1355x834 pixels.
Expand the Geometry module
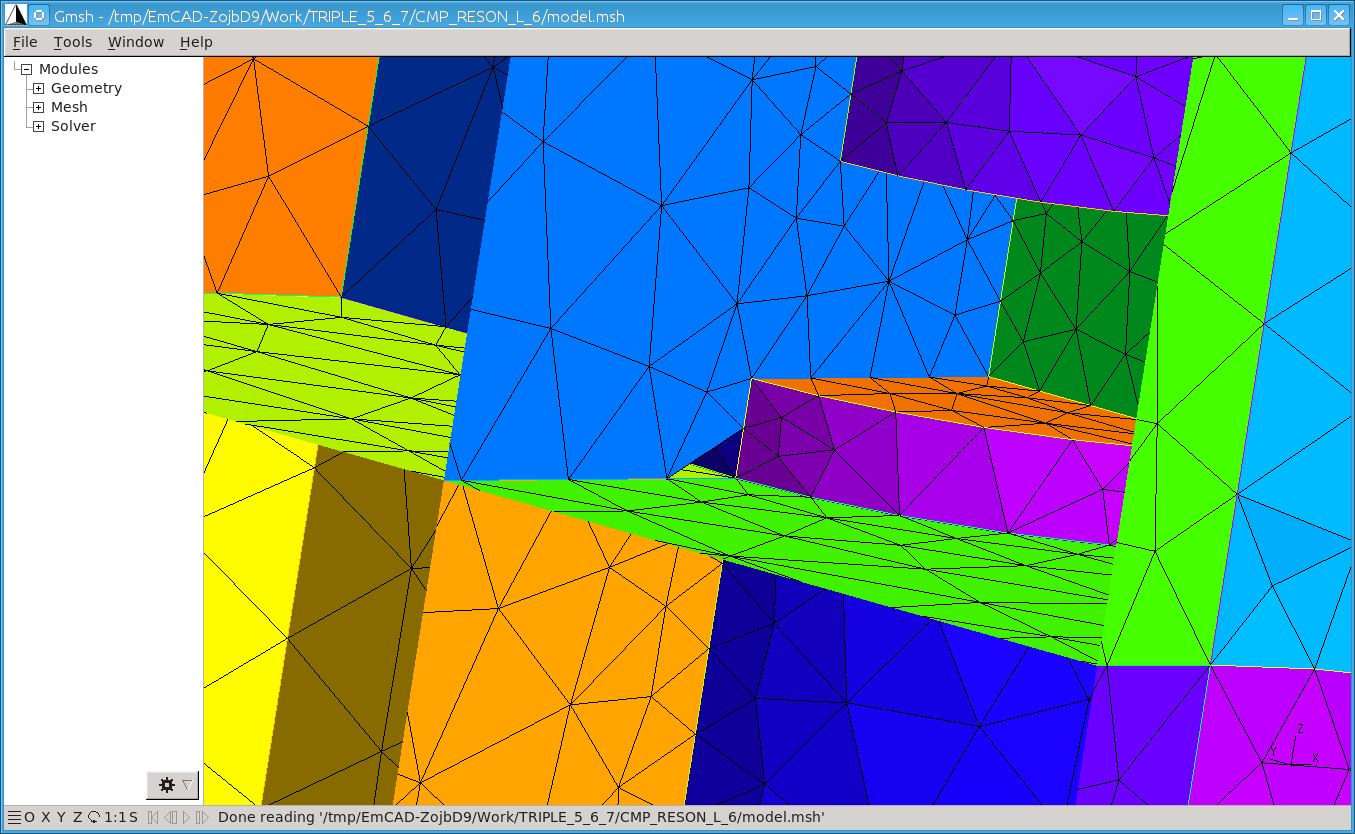[x=38, y=89]
